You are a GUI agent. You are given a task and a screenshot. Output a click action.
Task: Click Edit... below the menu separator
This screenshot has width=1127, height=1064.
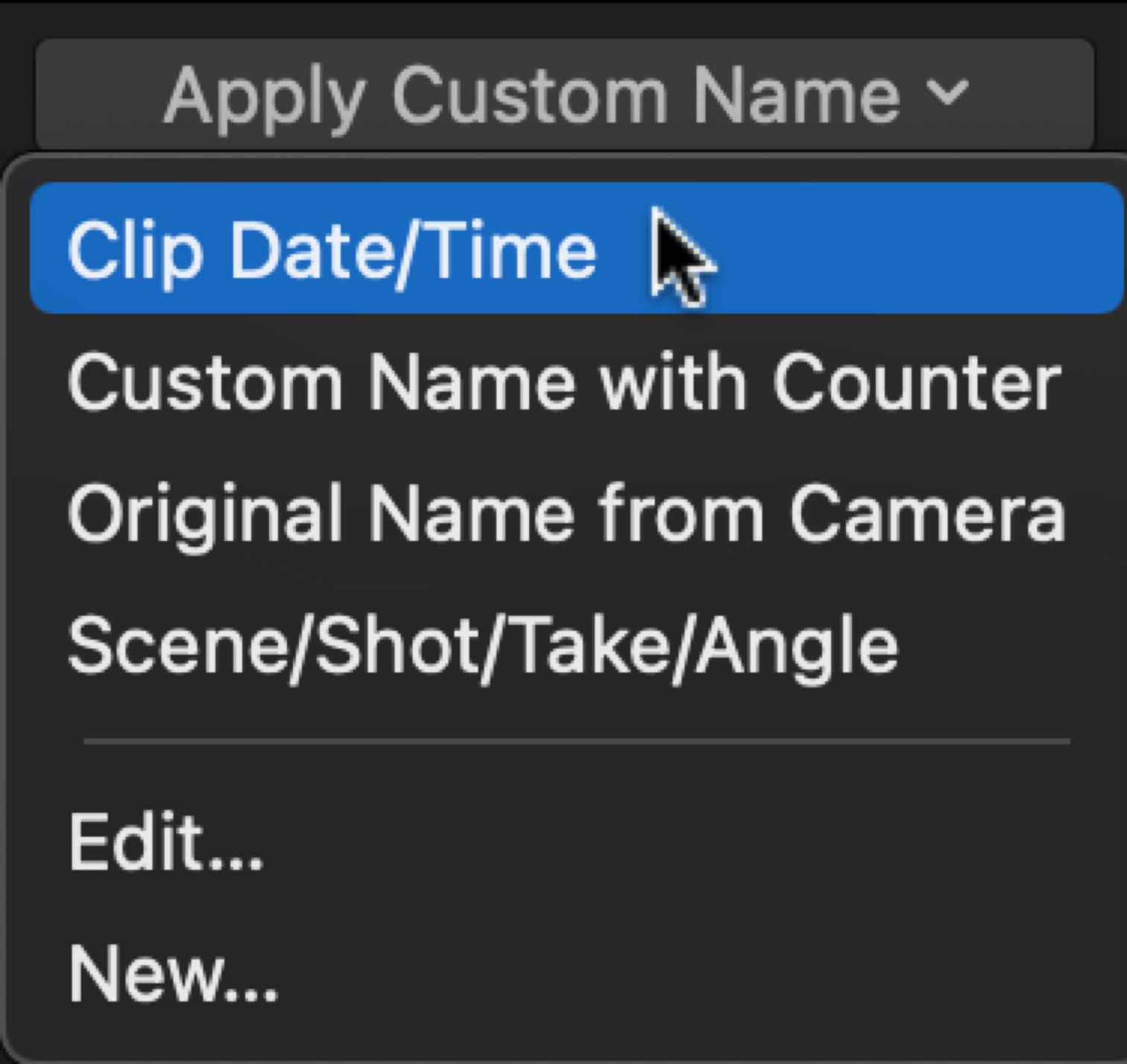tap(165, 842)
